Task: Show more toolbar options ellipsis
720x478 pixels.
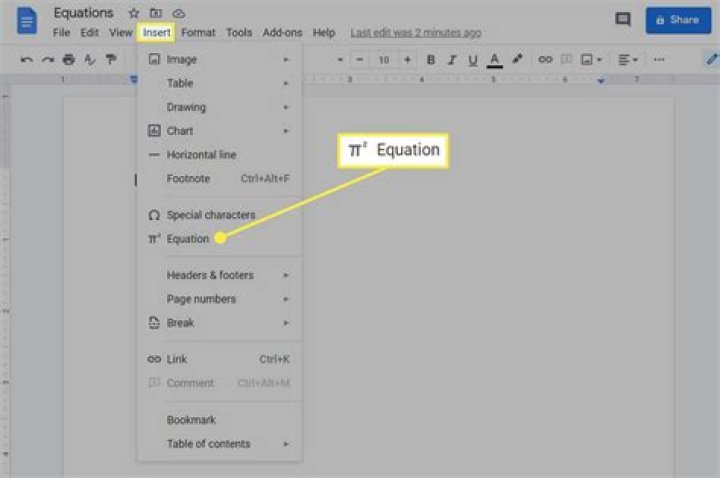Action: [x=659, y=59]
